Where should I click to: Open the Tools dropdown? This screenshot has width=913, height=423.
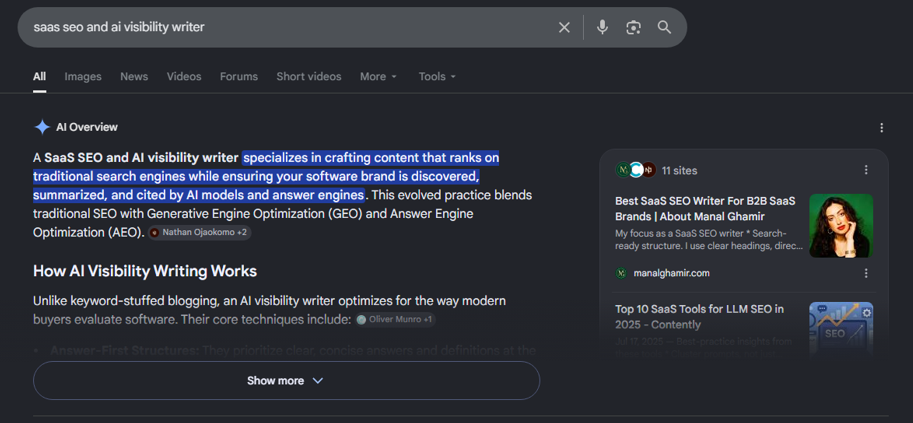point(437,76)
